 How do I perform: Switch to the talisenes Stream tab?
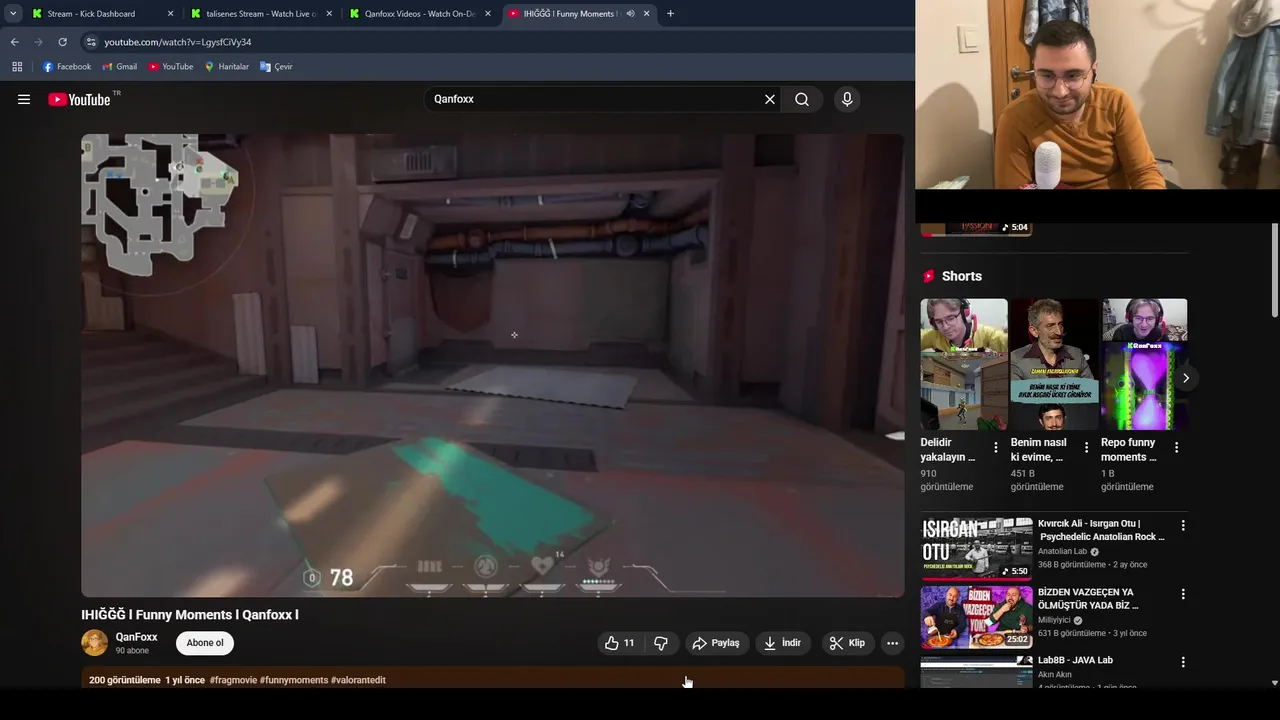[x=260, y=14]
